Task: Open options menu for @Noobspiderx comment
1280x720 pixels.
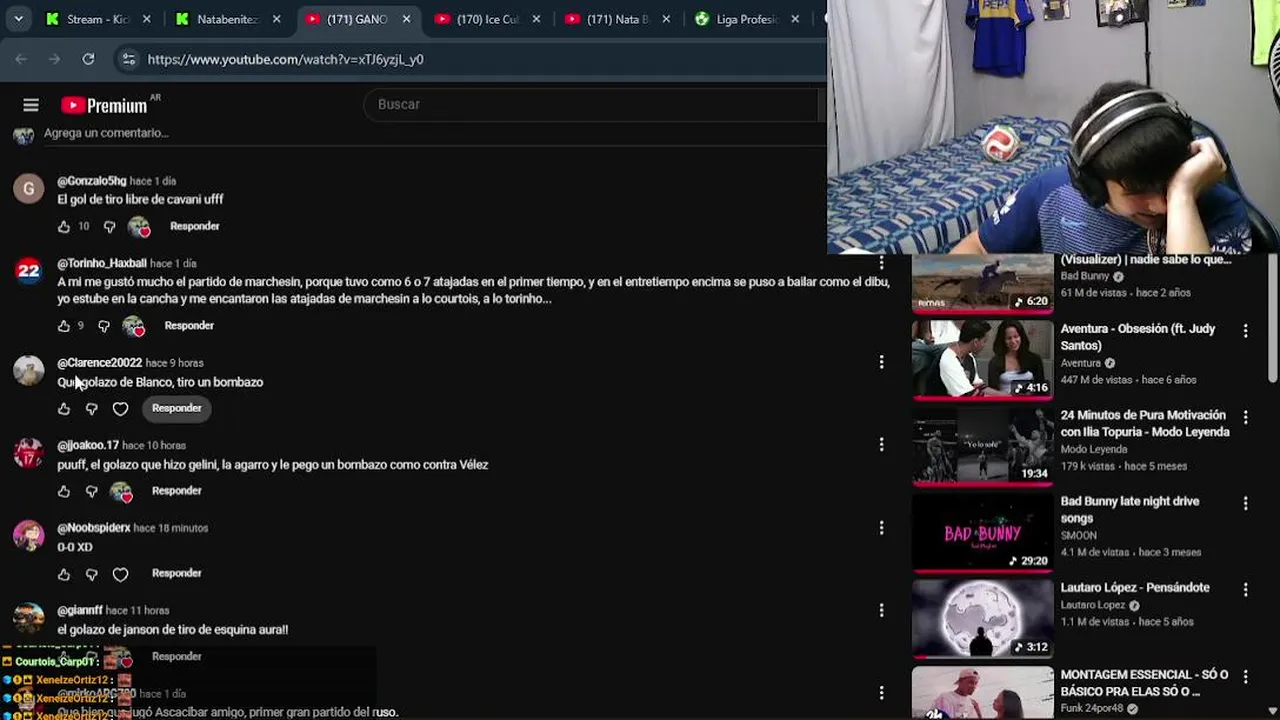Action: [881, 527]
